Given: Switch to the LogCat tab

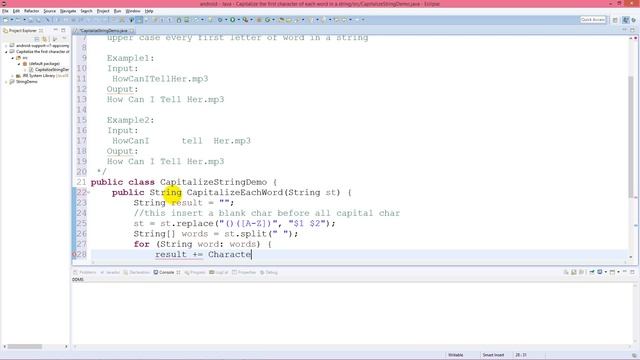Looking at the screenshot, I should [x=219, y=272].
